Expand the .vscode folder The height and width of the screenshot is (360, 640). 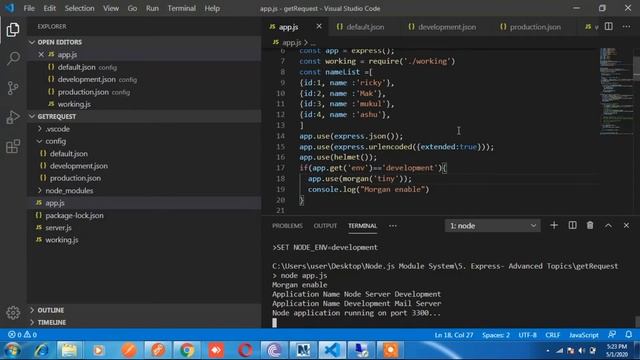pyautogui.click(x=40, y=129)
